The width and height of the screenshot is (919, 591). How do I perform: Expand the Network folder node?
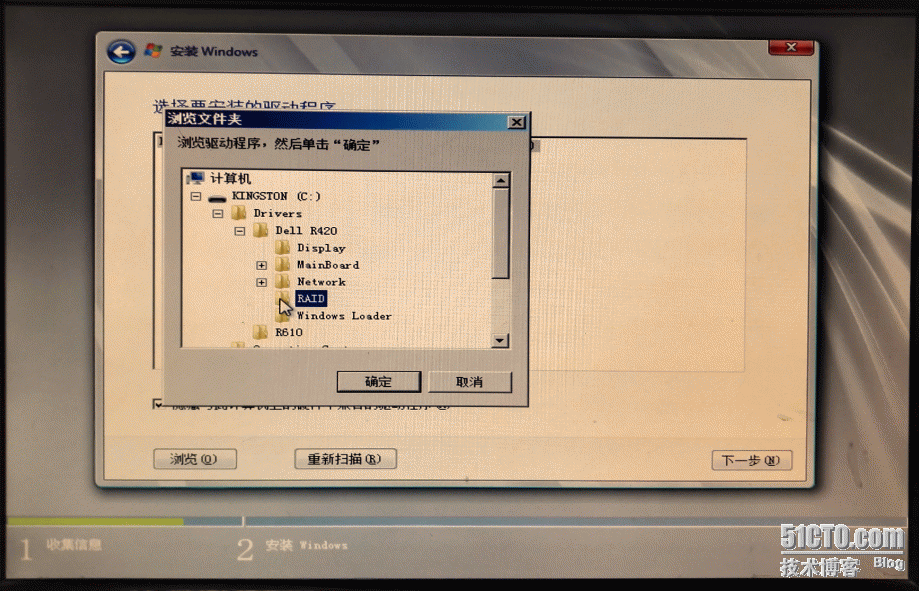point(261,282)
